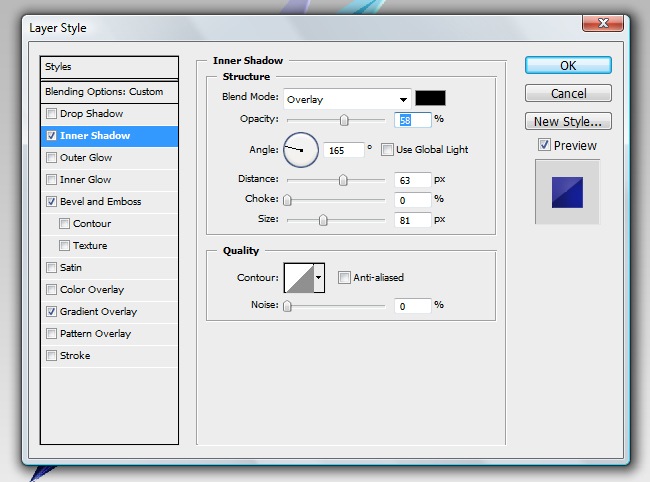Viewport: 650px width, 482px height.
Task: Open the Blend Mode dropdown
Action: click(347, 99)
